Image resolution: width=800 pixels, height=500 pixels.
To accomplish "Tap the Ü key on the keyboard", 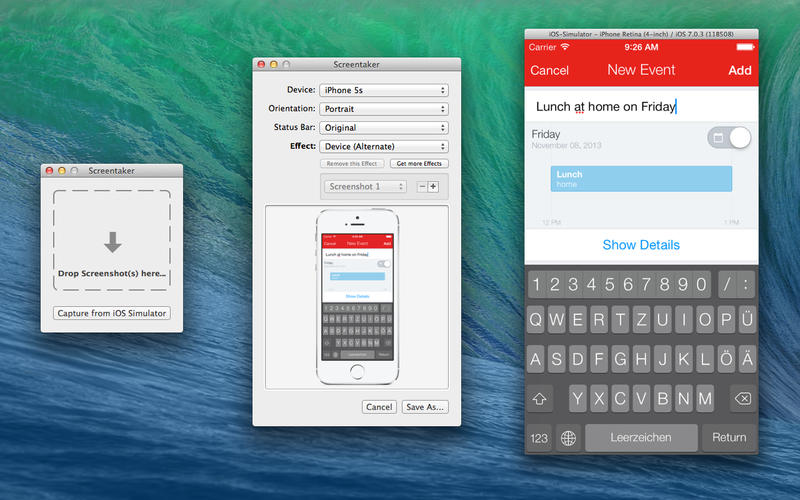I will [x=747, y=320].
